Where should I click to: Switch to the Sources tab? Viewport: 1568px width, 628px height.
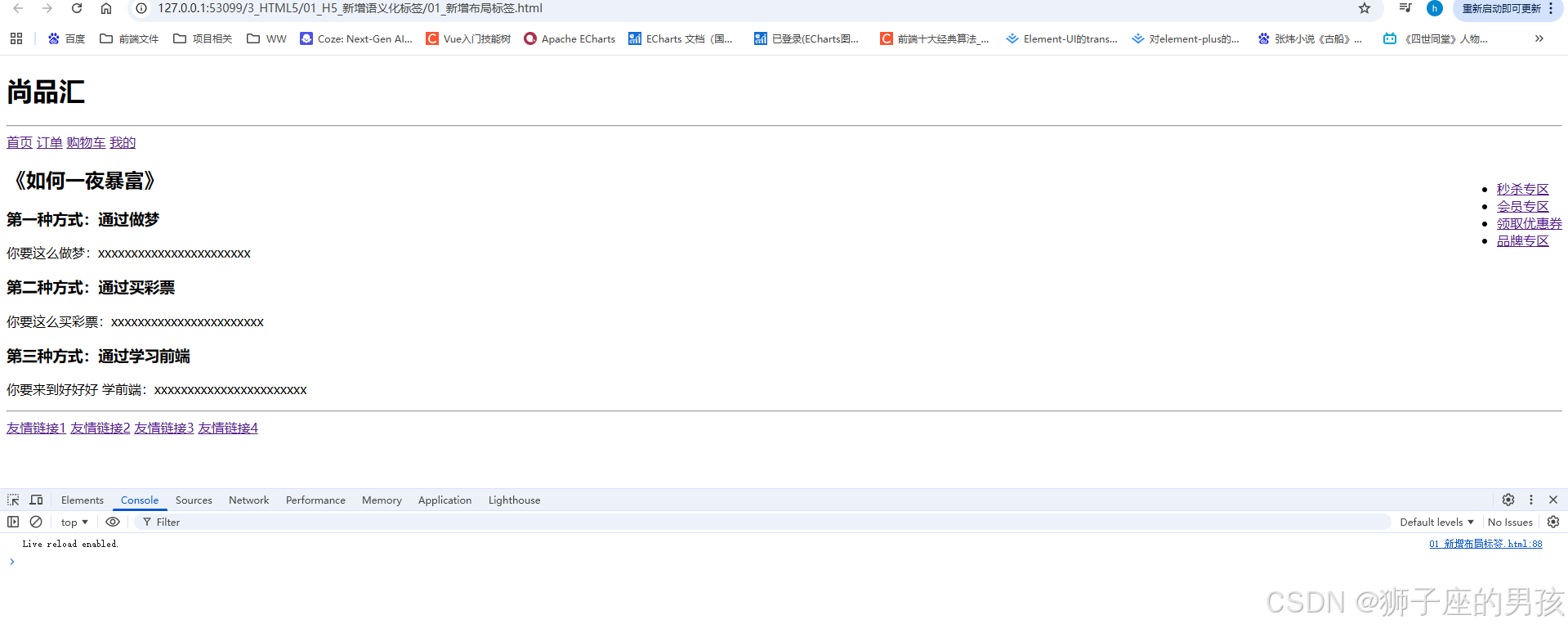coord(194,500)
